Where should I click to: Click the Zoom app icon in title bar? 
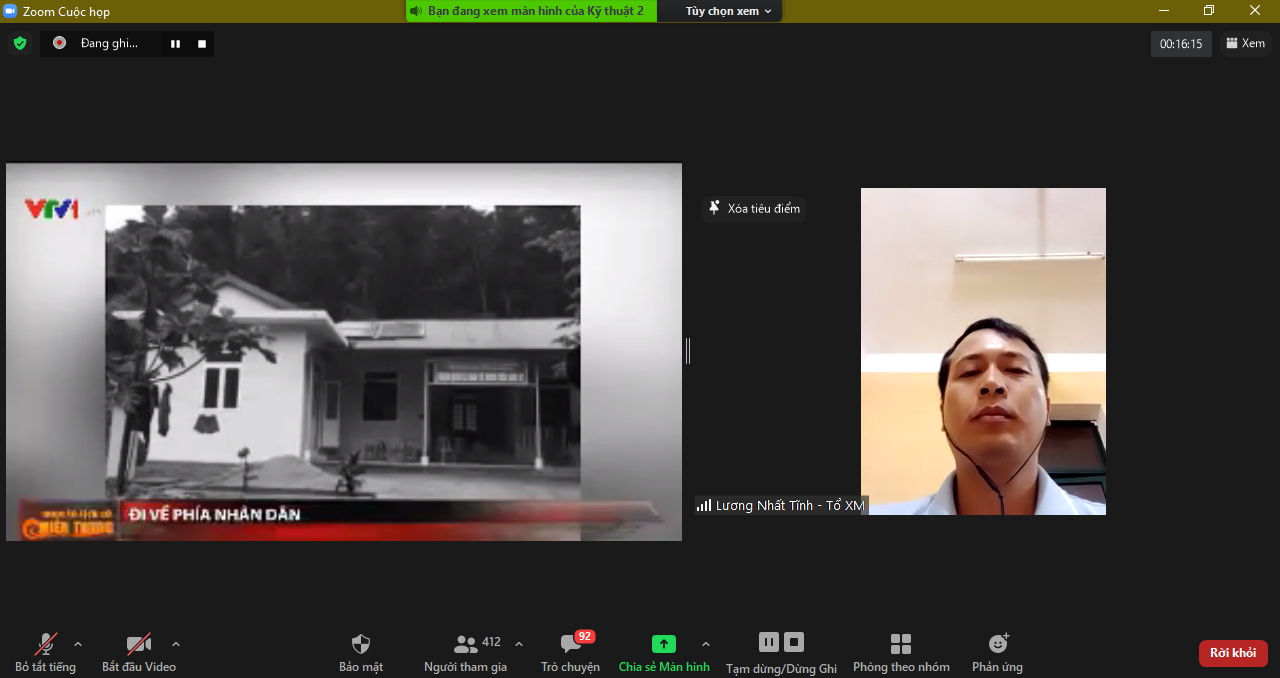tap(11, 11)
